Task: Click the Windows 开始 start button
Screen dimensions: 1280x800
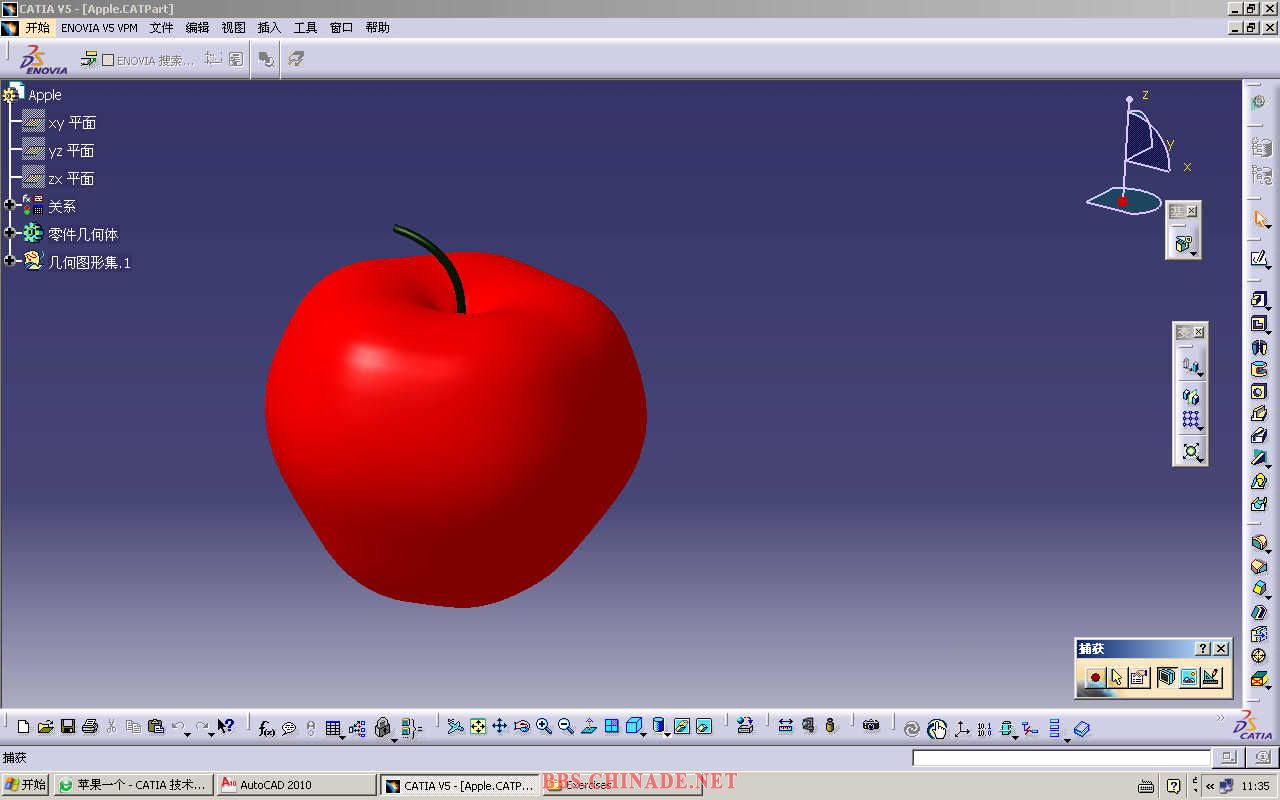Action: point(25,785)
